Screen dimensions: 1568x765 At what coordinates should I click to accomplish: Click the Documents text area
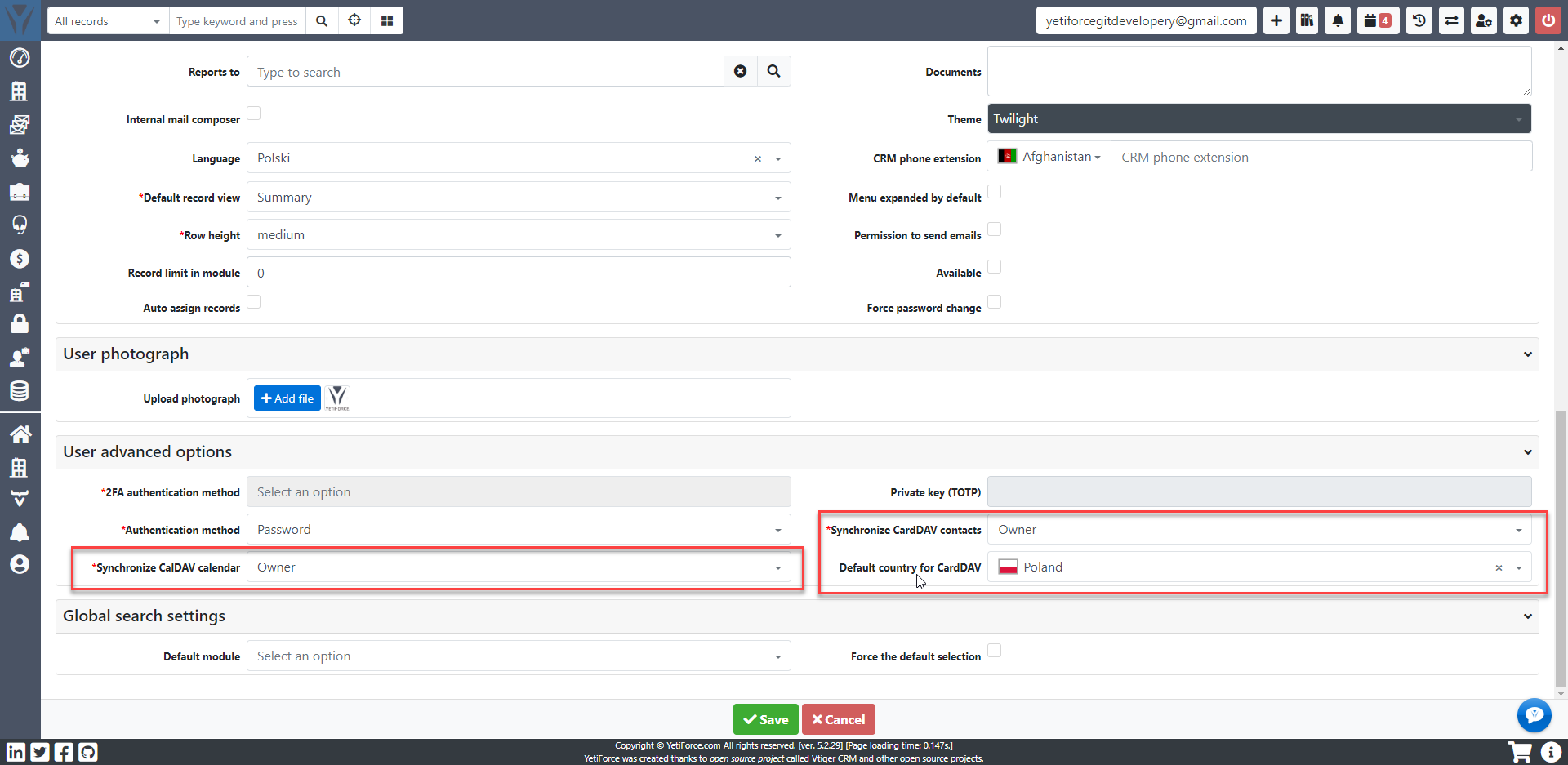[1259, 71]
